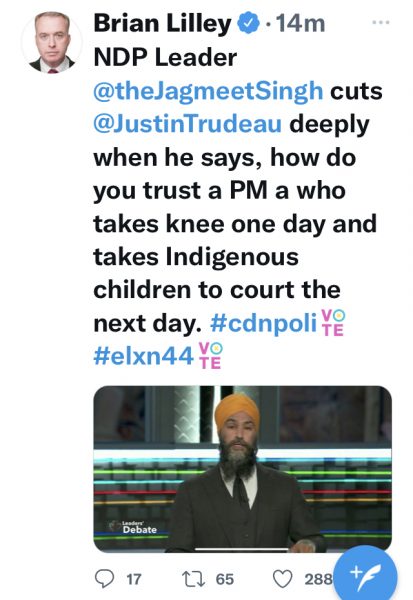
Task: Tap the Brian Lilley display name
Action: (x=162, y=23)
